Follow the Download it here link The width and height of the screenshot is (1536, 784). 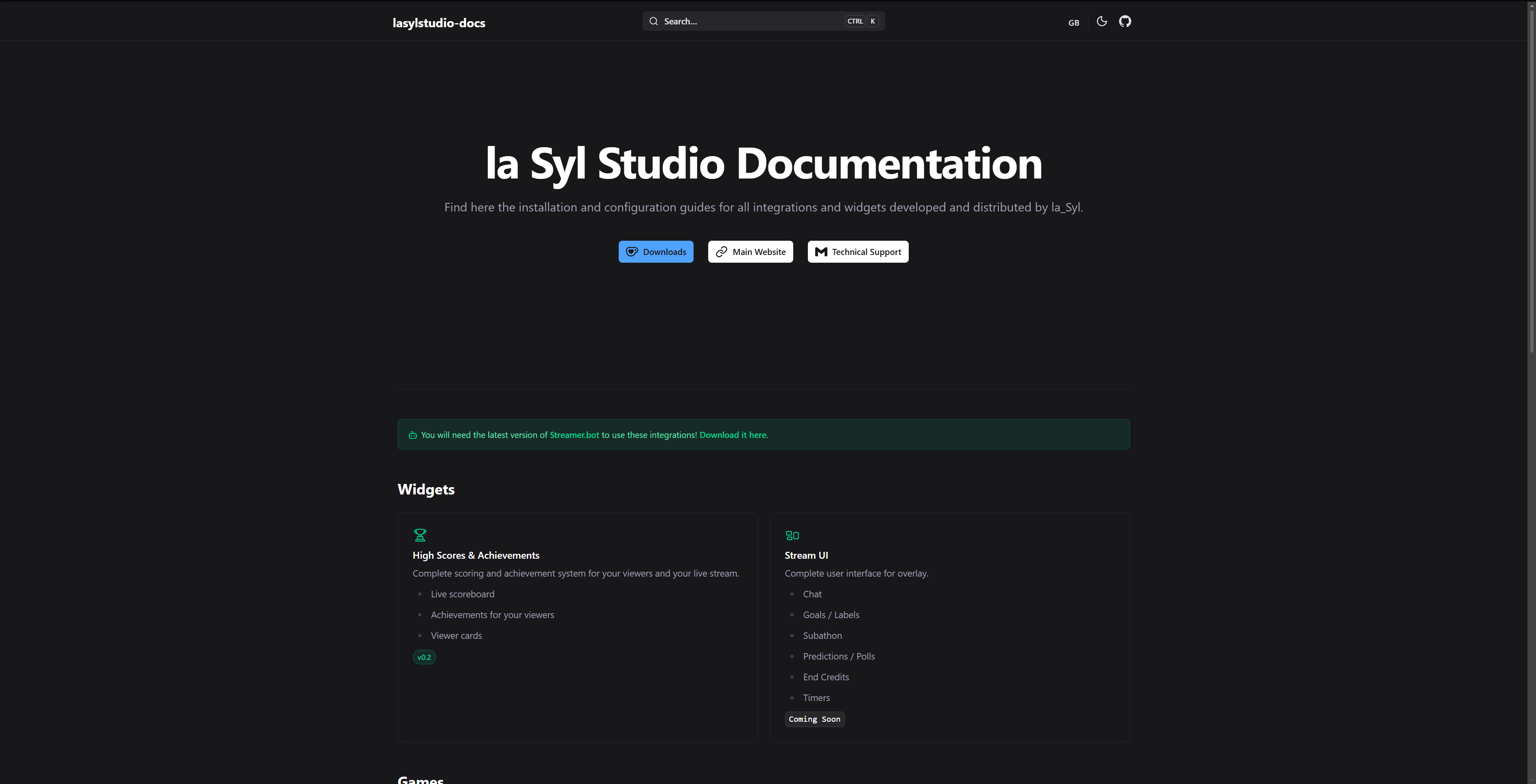[733, 435]
